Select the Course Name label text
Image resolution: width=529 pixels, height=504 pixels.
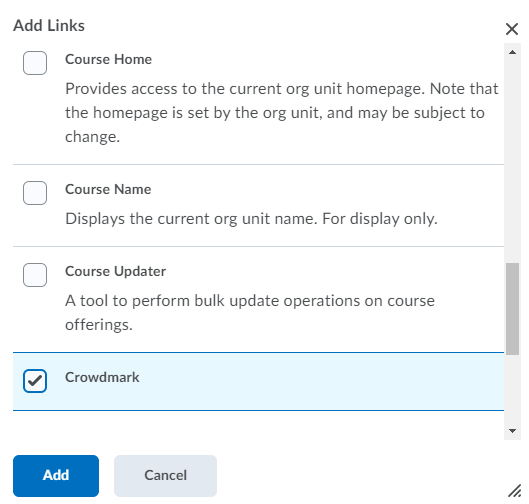[x=108, y=189]
